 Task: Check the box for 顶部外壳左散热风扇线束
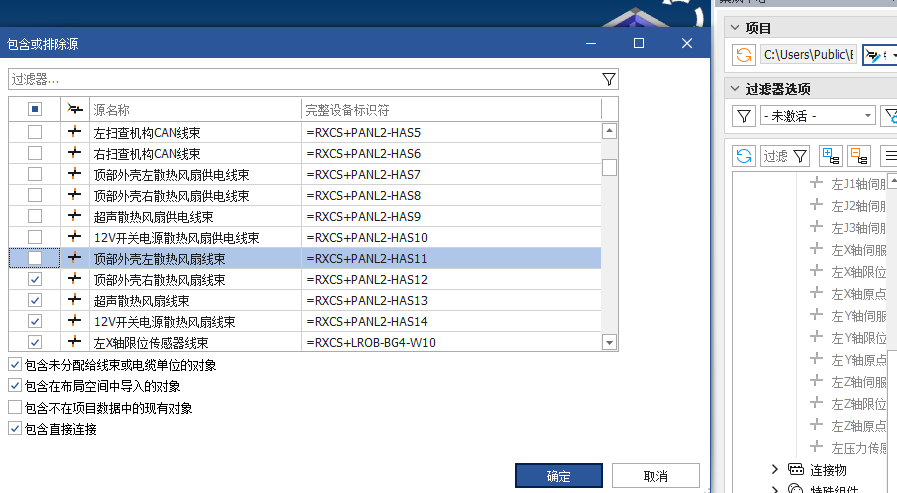35,259
